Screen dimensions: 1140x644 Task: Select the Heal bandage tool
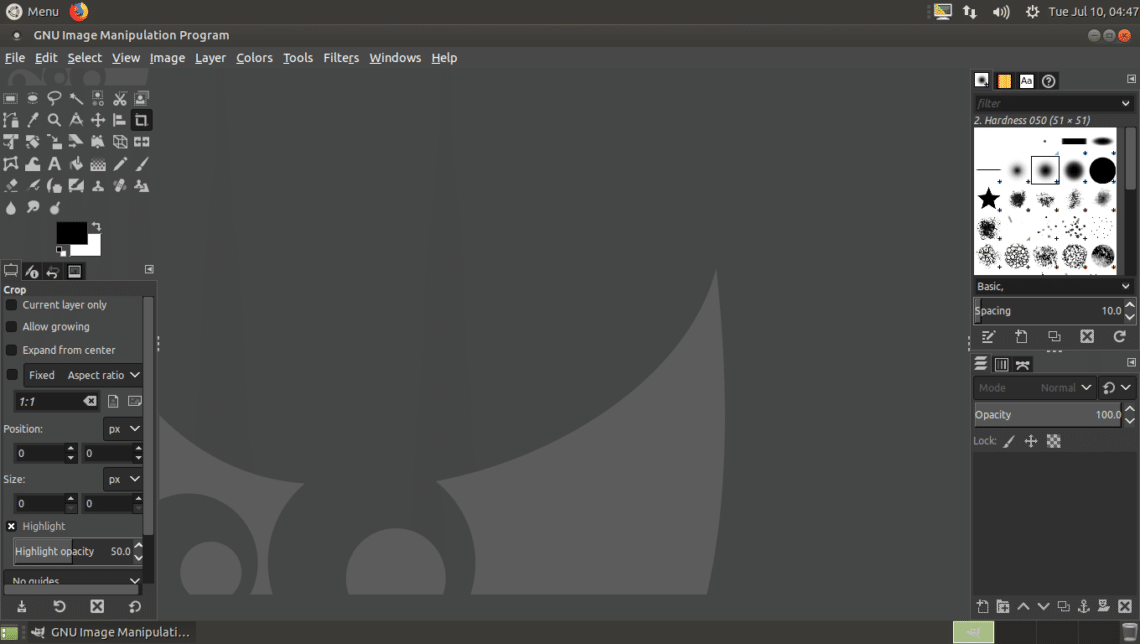pos(119,186)
